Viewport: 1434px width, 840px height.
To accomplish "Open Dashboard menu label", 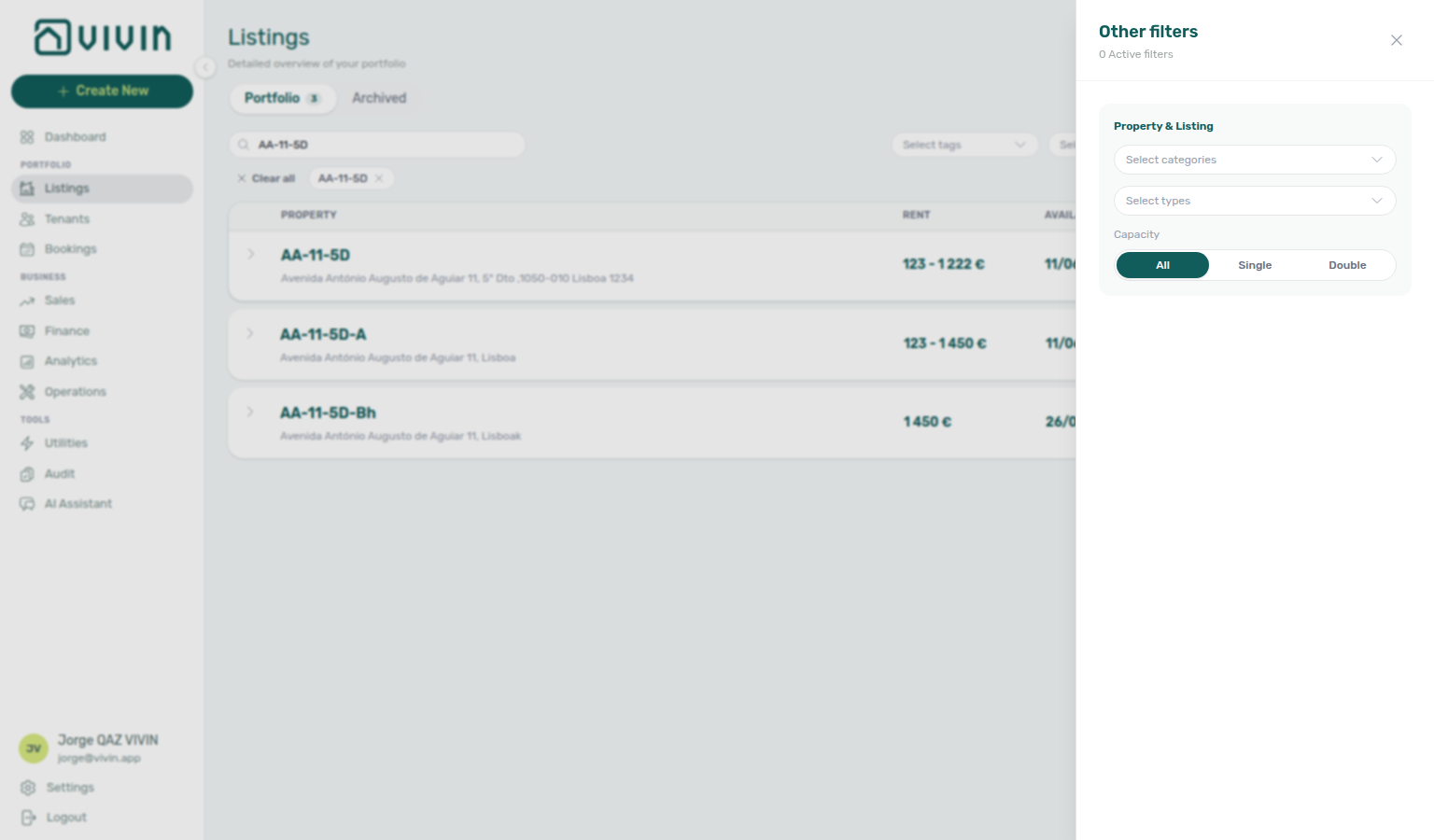I will (76, 137).
